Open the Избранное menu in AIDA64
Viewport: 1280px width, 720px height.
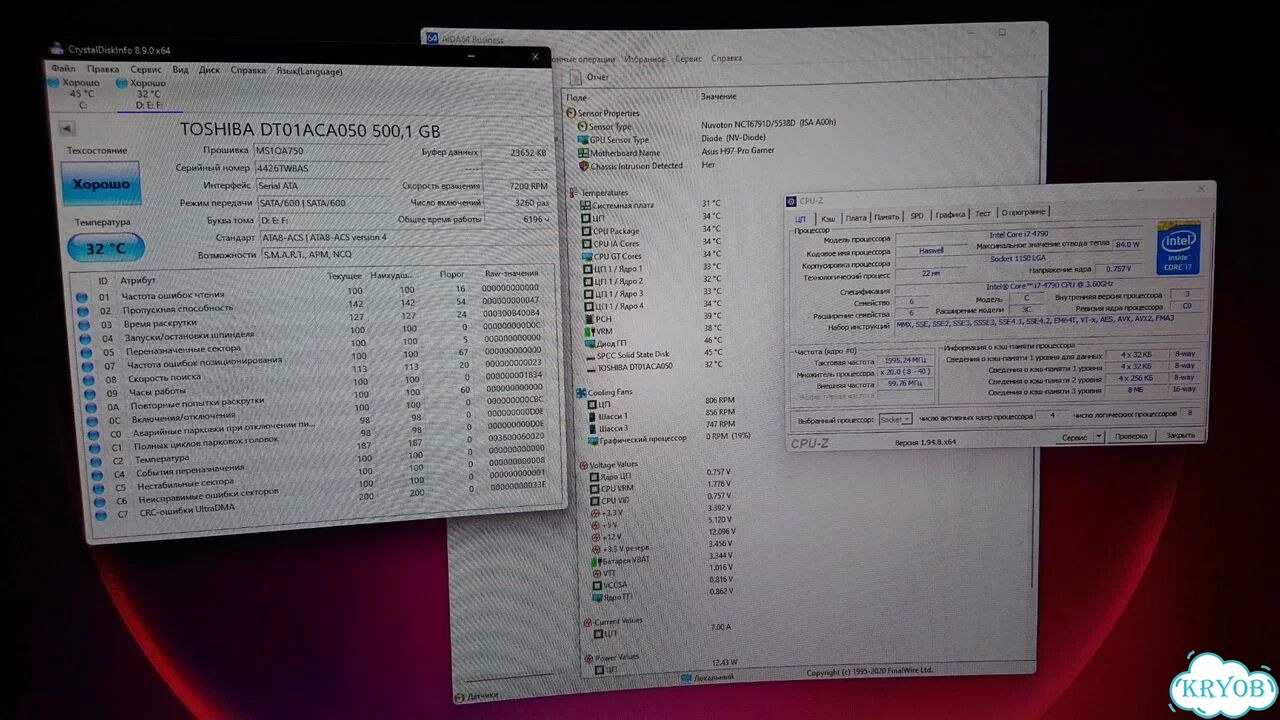click(x=645, y=59)
